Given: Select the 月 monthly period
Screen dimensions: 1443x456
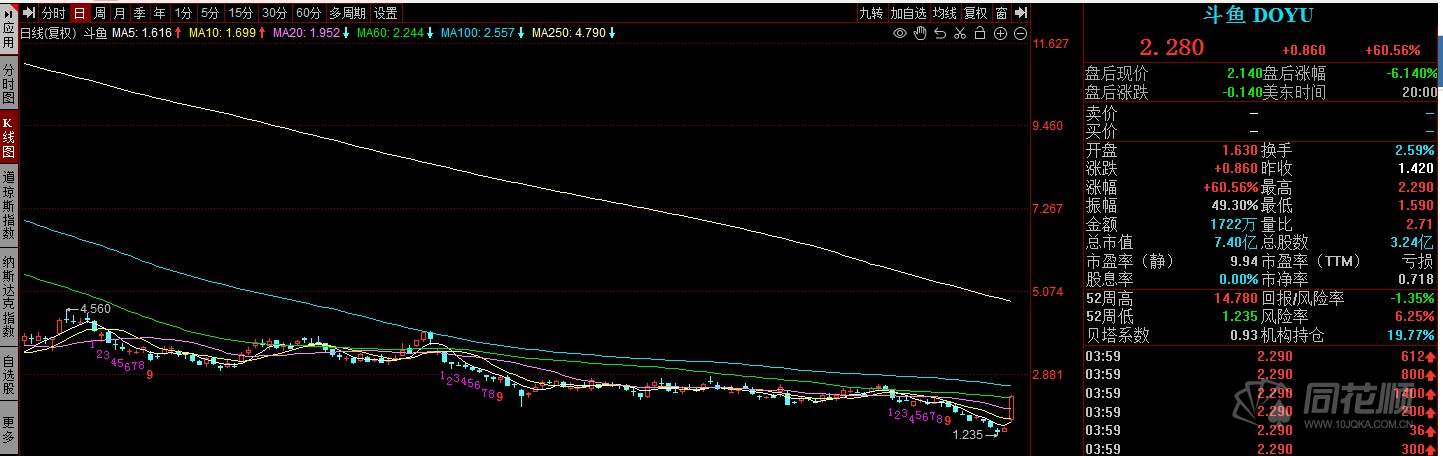Looking at the screenshot, I should (x=119, y=13).
